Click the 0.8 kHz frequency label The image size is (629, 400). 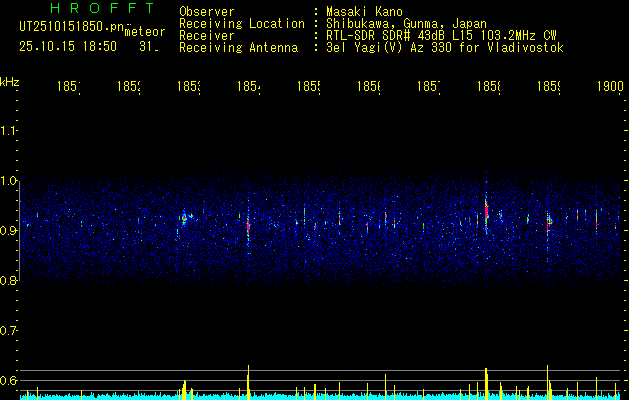coord(8,280)
